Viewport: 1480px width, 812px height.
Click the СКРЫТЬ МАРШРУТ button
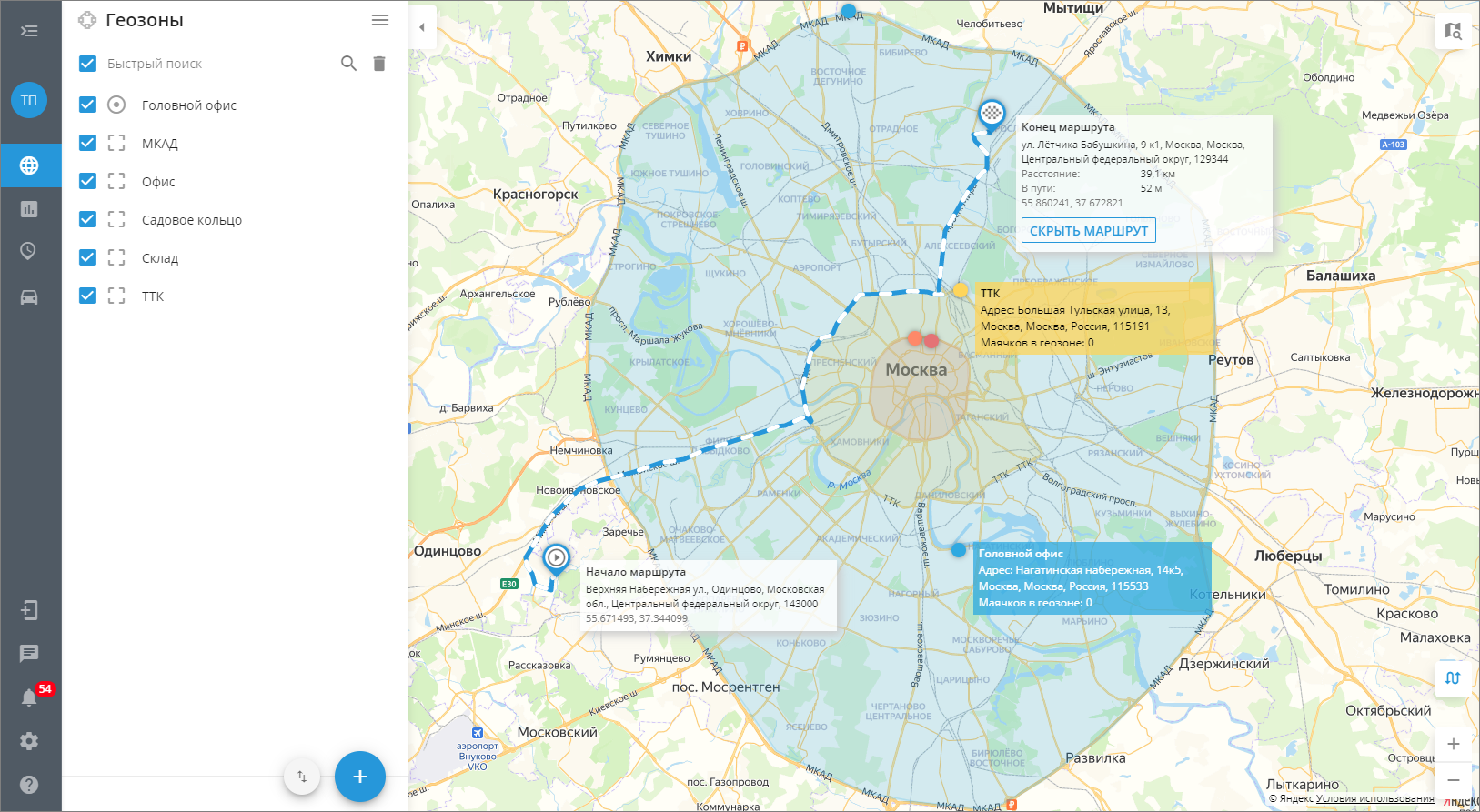tap(1088, 231)
